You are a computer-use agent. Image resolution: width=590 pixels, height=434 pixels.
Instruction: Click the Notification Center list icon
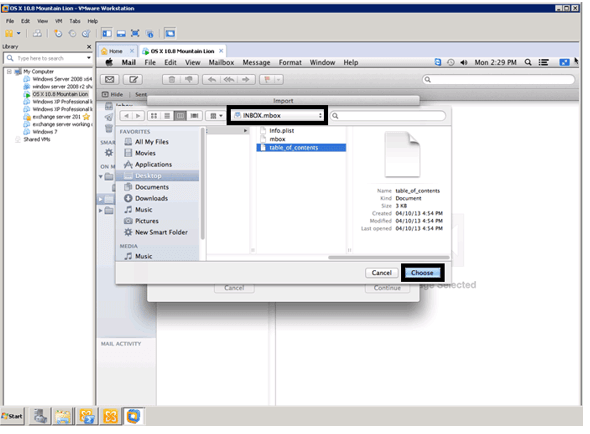tap(543, 62)
